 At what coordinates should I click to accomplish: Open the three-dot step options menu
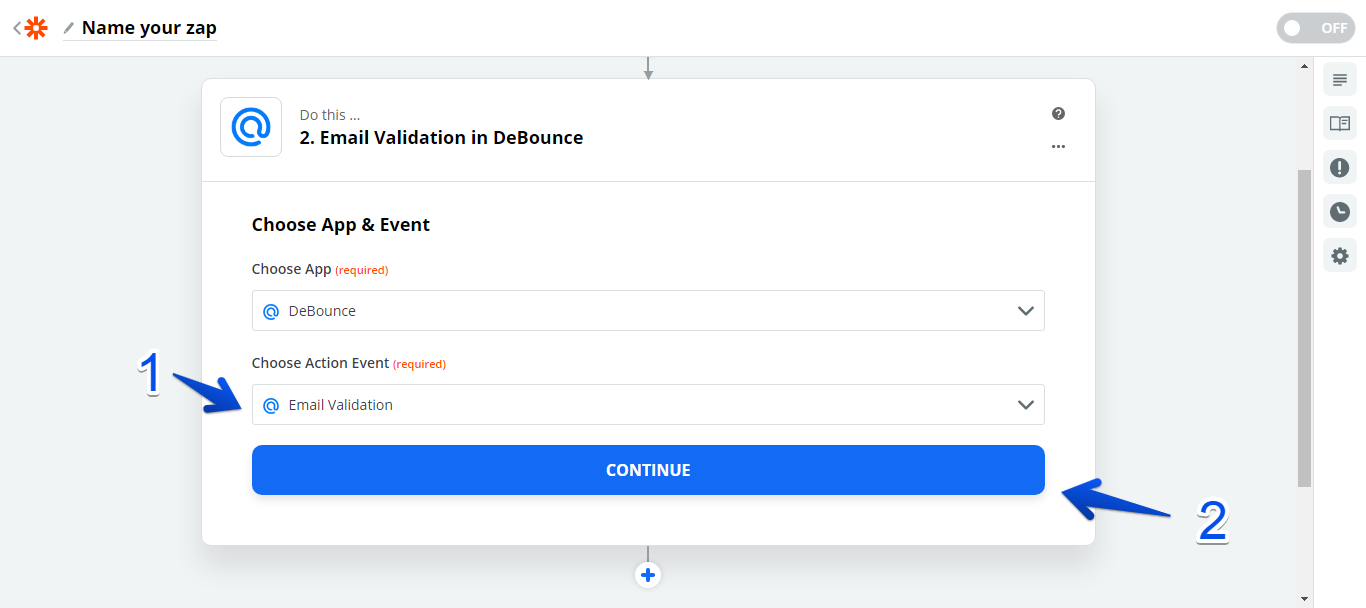(1058, 146)
